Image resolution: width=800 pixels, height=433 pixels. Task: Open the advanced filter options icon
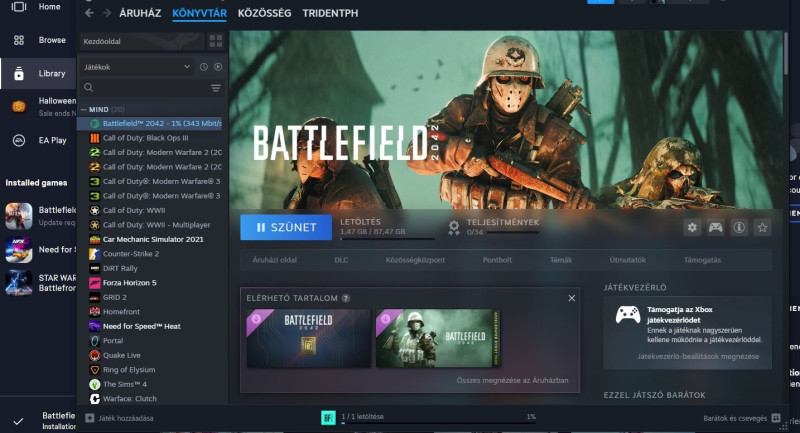216,88
